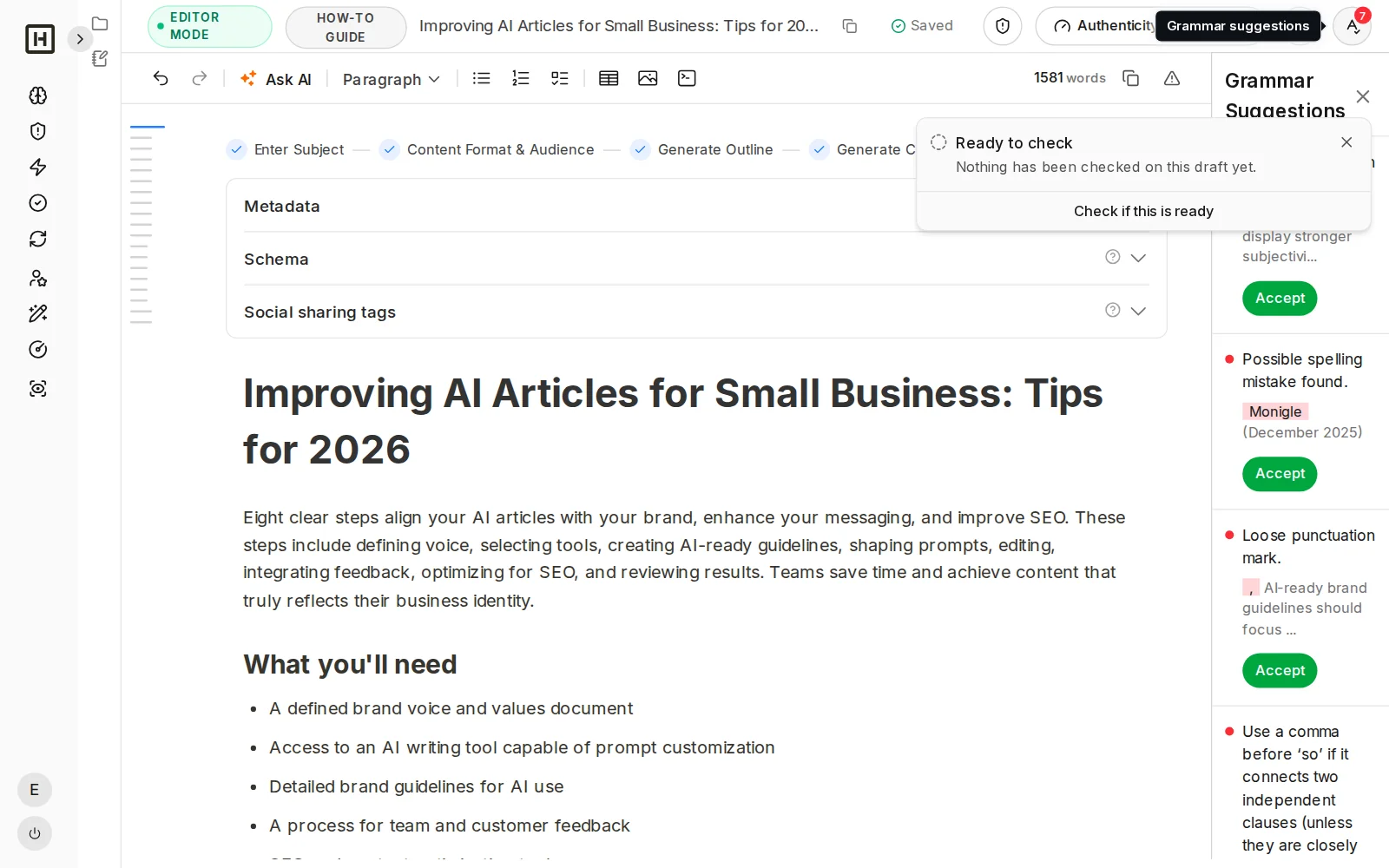
Task: Click the warning triangle icon
Action: pyautogui.click(x=1172, y=78)
